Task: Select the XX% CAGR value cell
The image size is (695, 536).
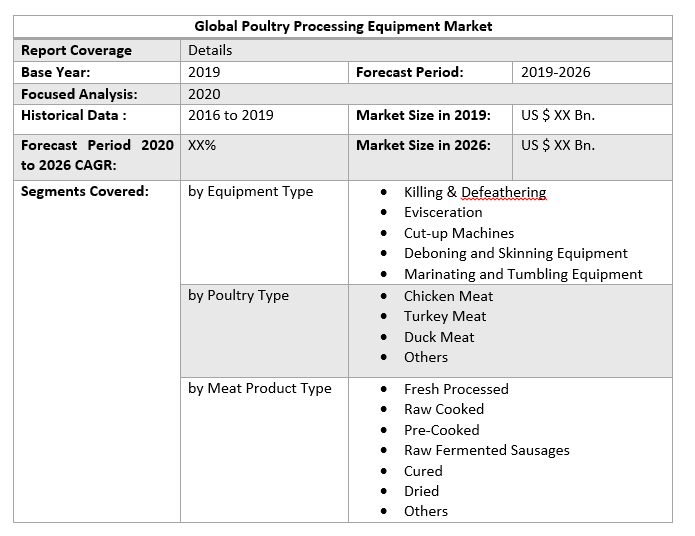Action: 202,145
